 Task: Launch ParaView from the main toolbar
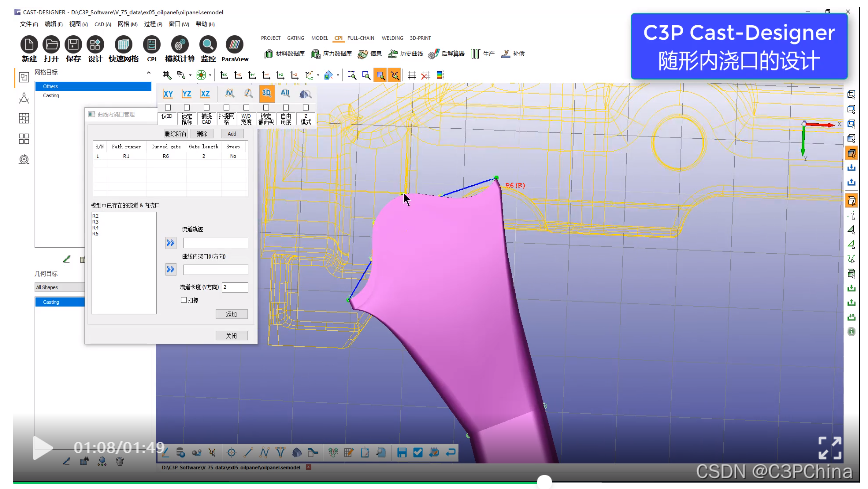click(235, 45)
